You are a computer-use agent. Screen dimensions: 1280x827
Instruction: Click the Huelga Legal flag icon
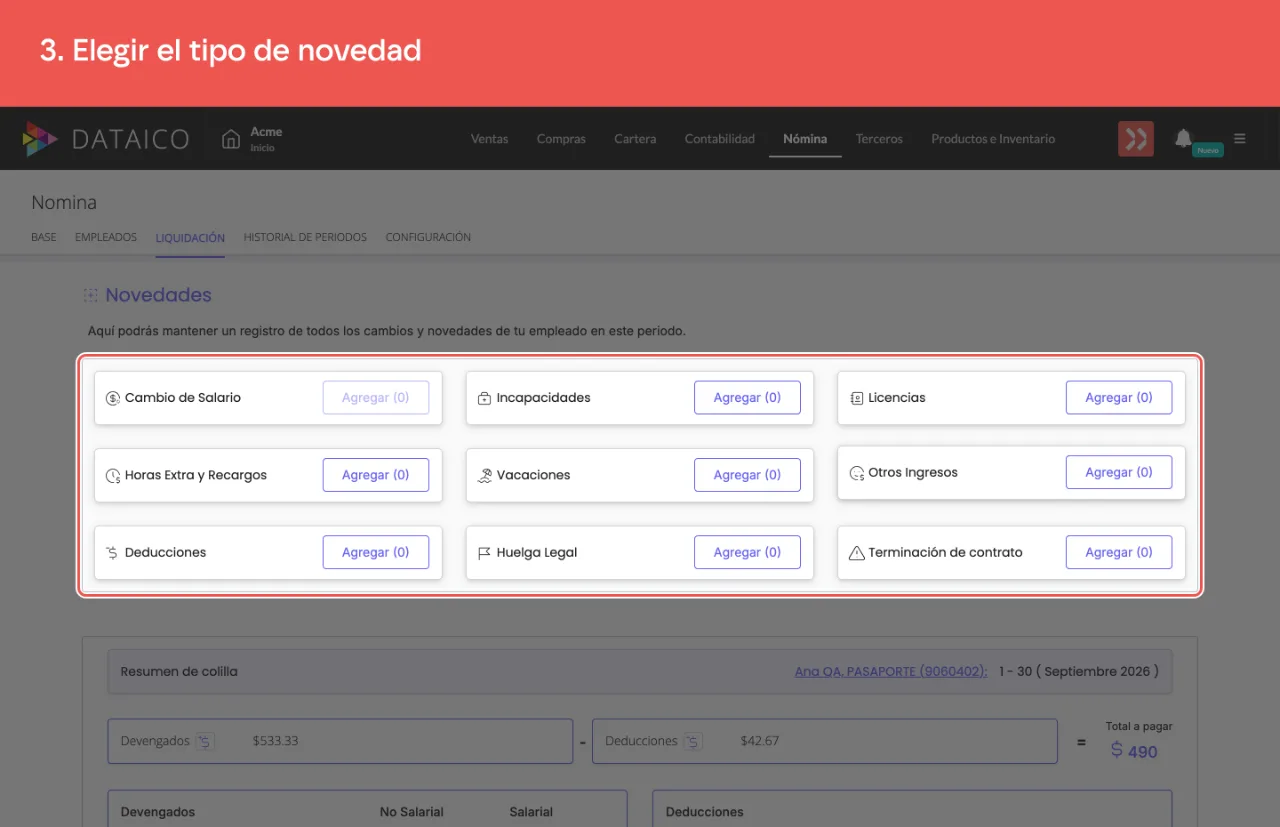485,553
